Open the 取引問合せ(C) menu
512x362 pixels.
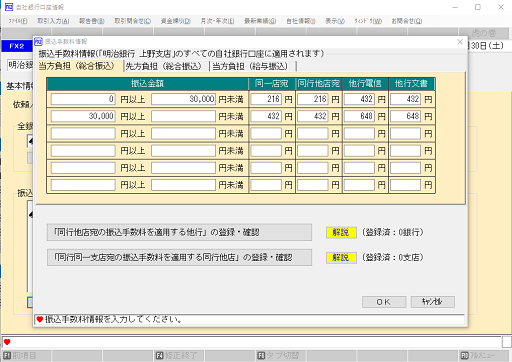click(x=133, y=21)
